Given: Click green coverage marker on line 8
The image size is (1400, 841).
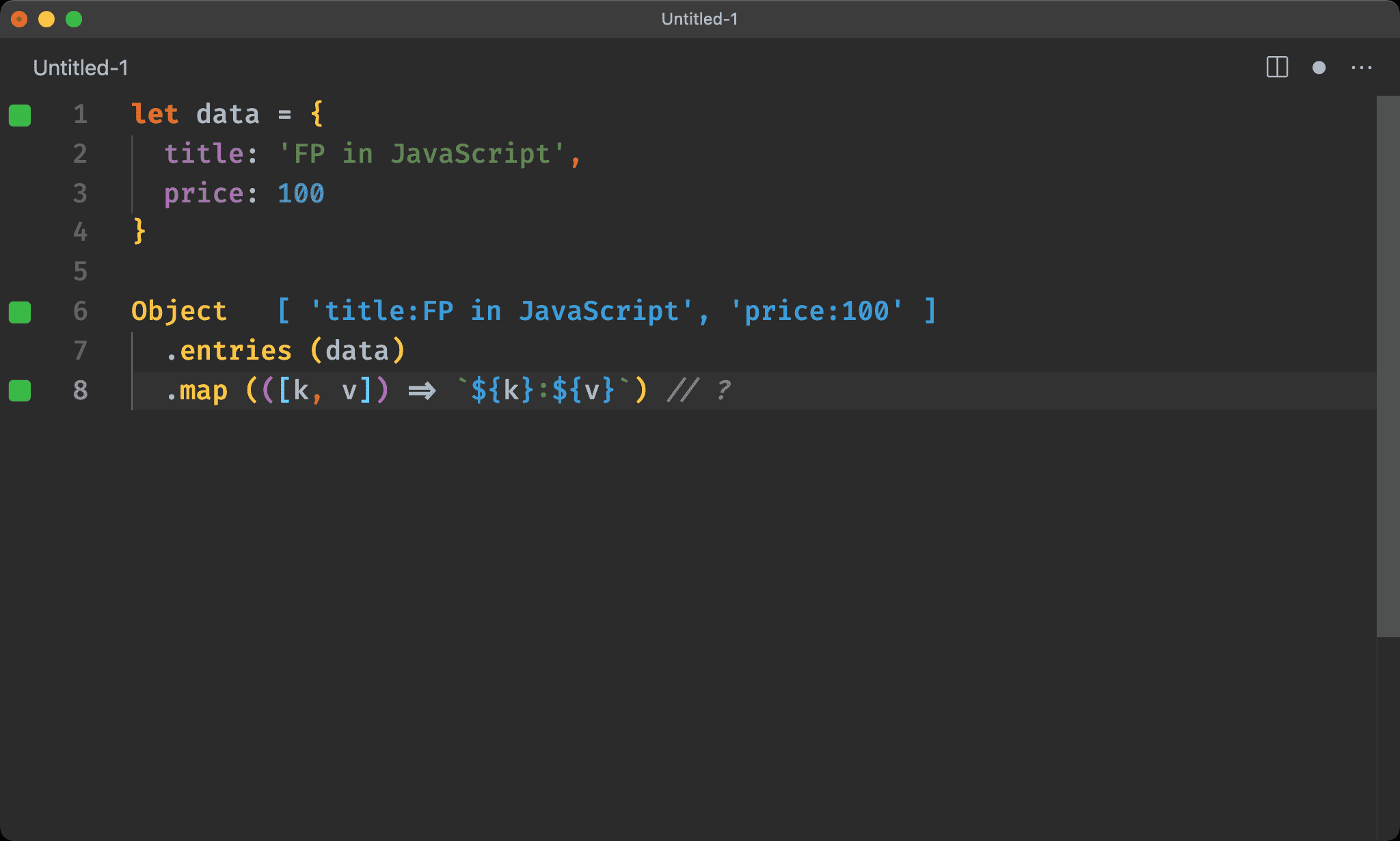Looking at the screenshot, I should [20, 390].
